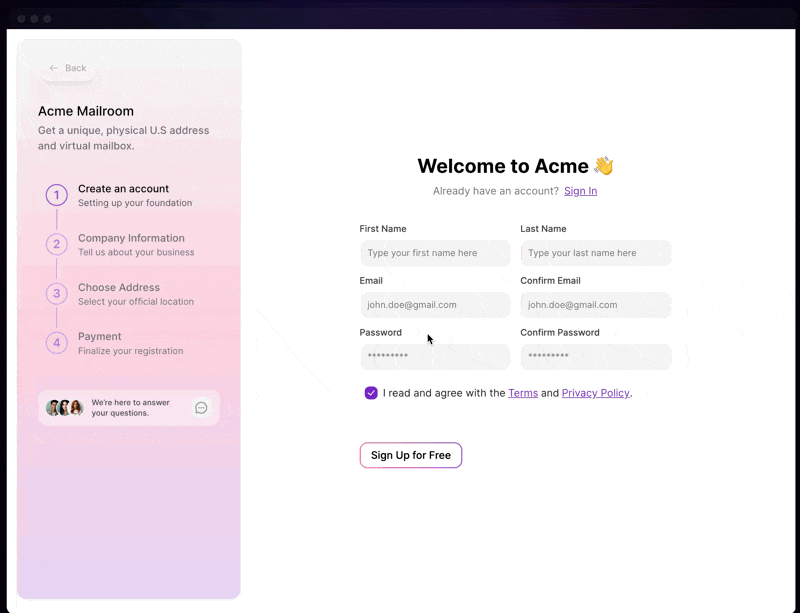Open the Sign In link
This screenshot has height=613, width=800.
(581, 191)
